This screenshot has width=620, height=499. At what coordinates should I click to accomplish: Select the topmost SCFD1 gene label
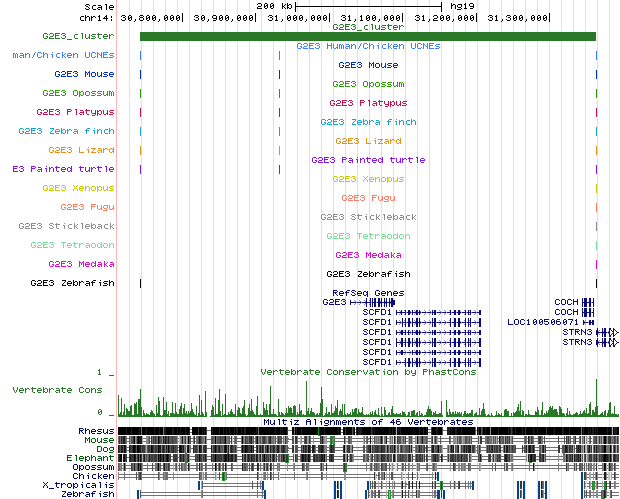pos(378,312)
